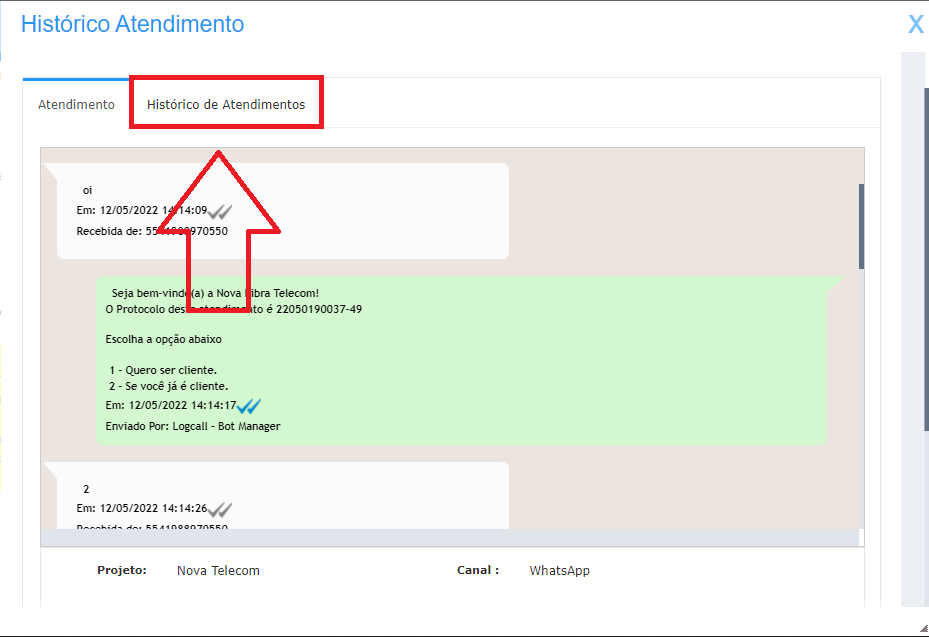The height and width of the screenshot is (637, 929).
Task: Click double-check icon on 14:14:26 message
Action: 220,509
